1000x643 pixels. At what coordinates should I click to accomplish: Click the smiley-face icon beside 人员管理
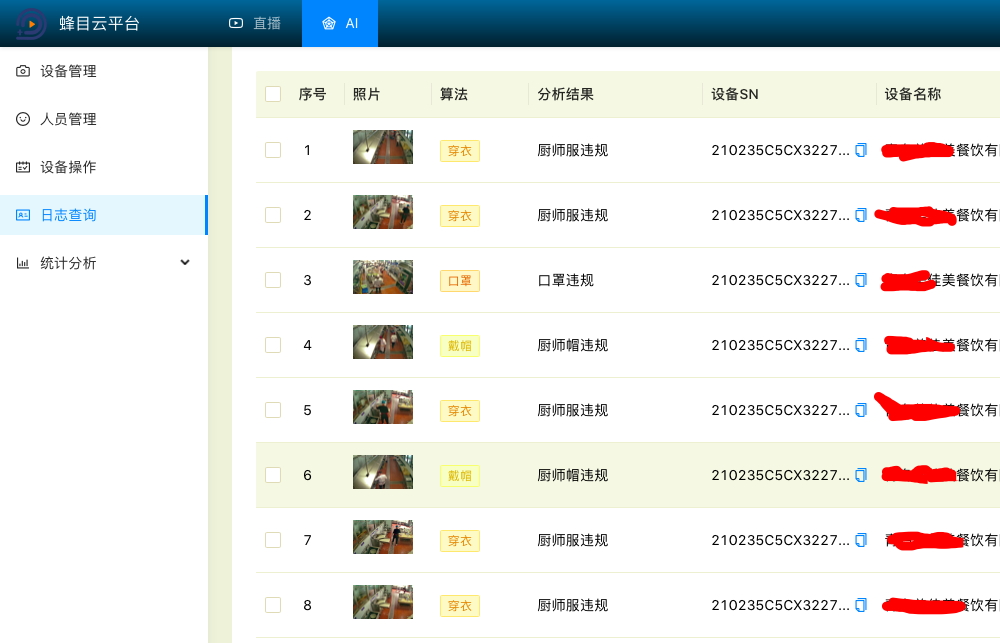tap(22, 119)
